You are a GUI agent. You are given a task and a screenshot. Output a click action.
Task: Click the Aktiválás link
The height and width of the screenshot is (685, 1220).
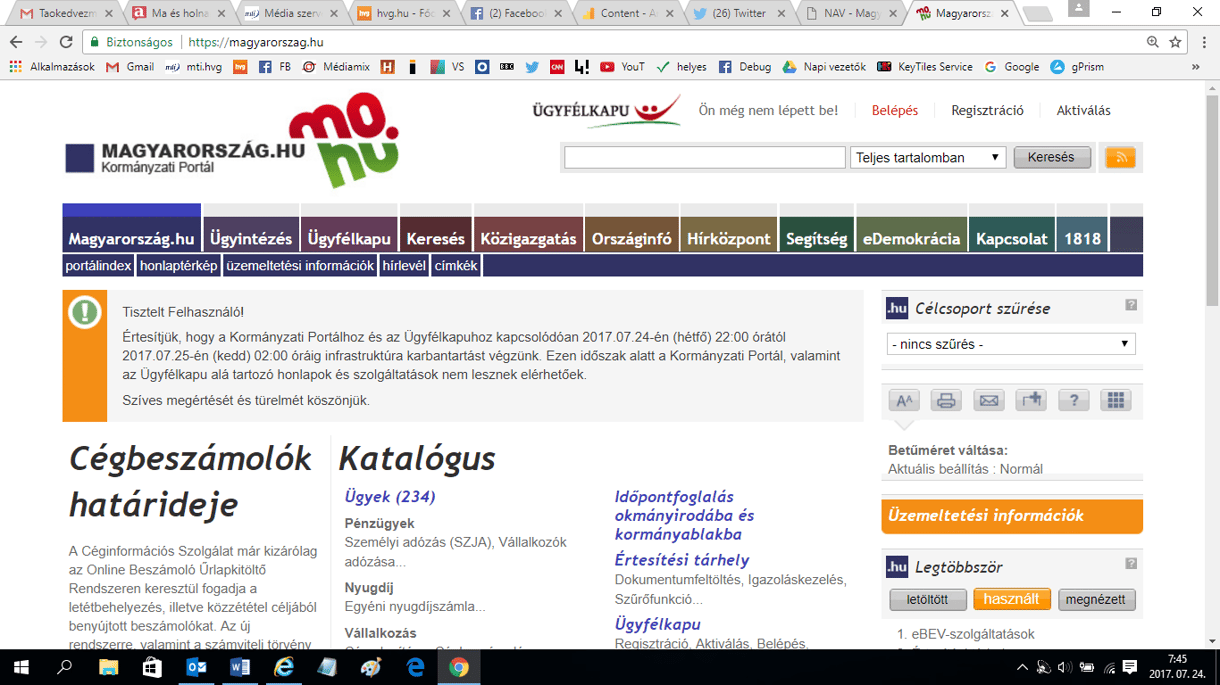tap(1083, 111)
